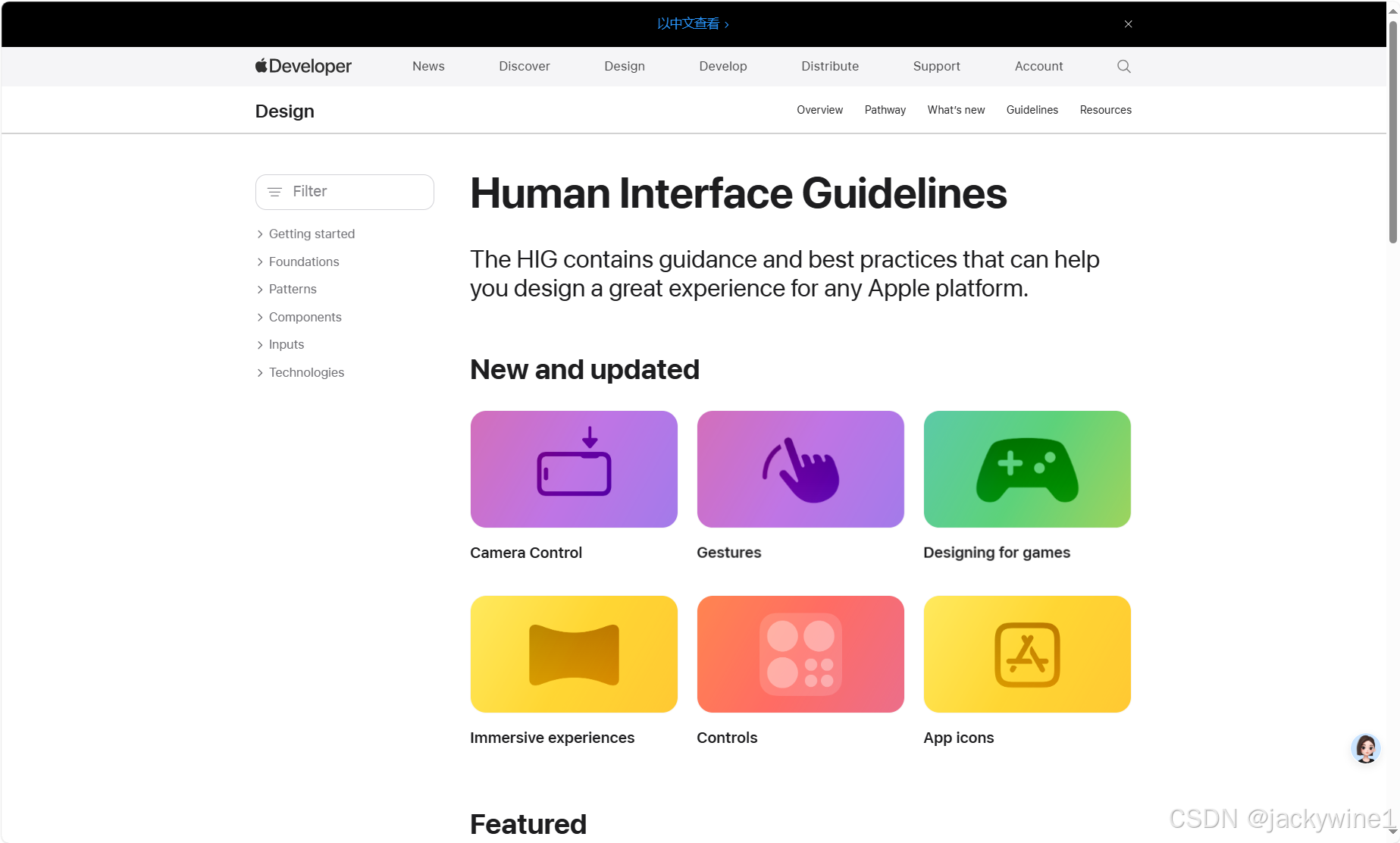
Task: Switch to the Pathway tab
Action: 885,110
